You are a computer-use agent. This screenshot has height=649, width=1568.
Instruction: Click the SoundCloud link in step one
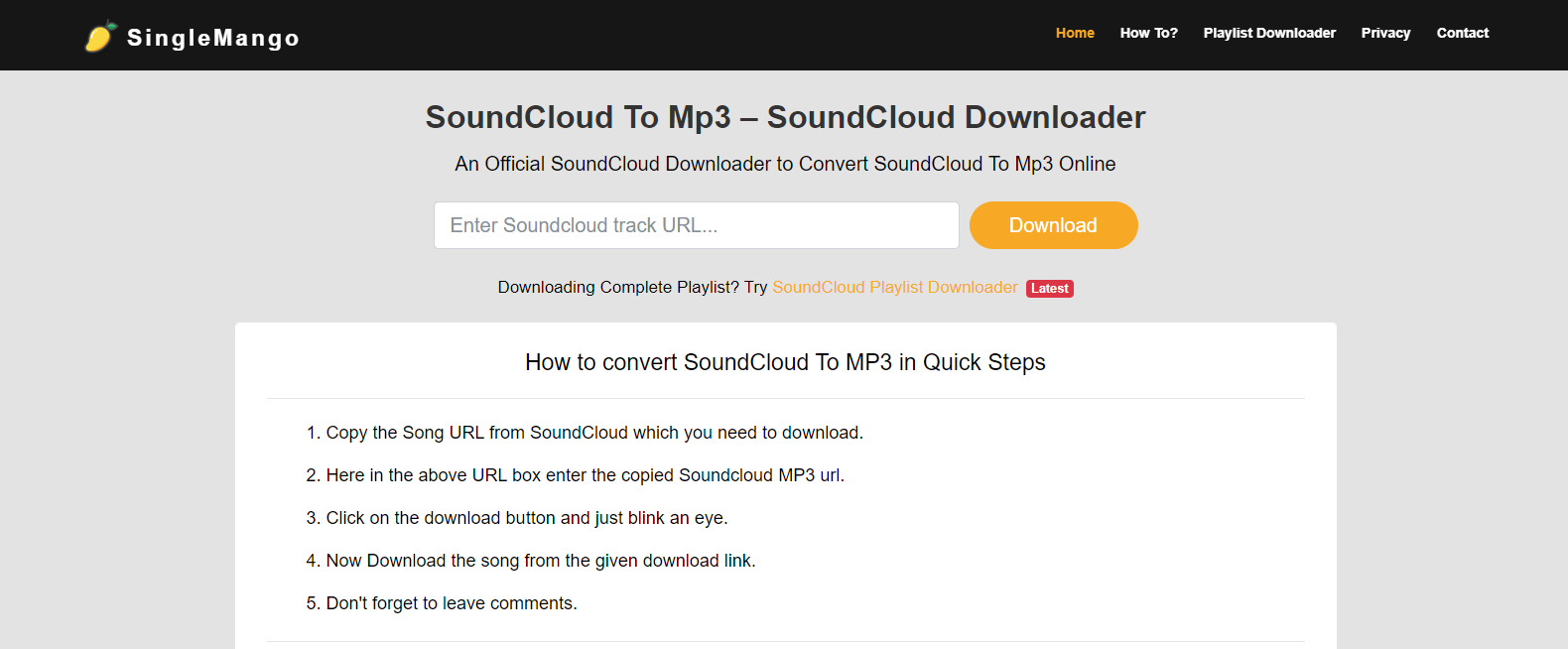pyautogui.click(x=579, y=433)
